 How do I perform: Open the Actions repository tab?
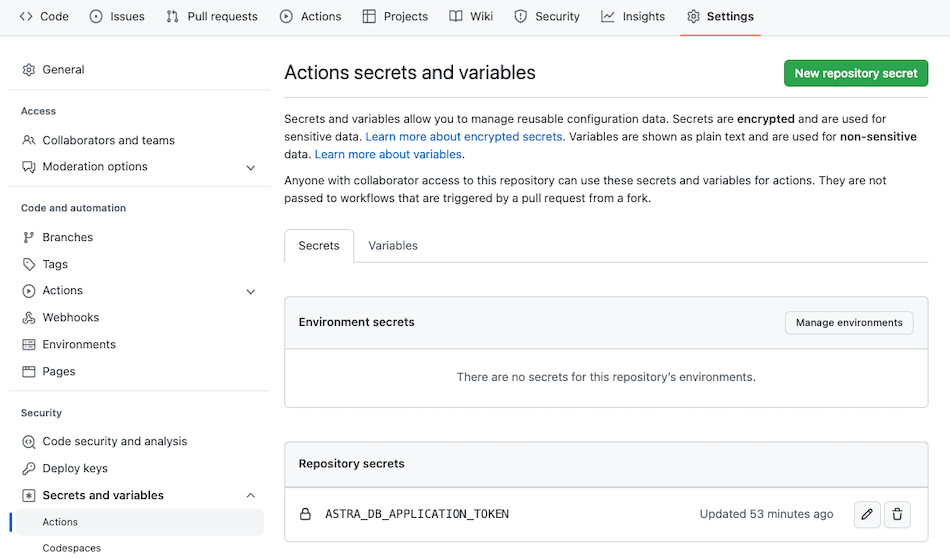[311, 16]
